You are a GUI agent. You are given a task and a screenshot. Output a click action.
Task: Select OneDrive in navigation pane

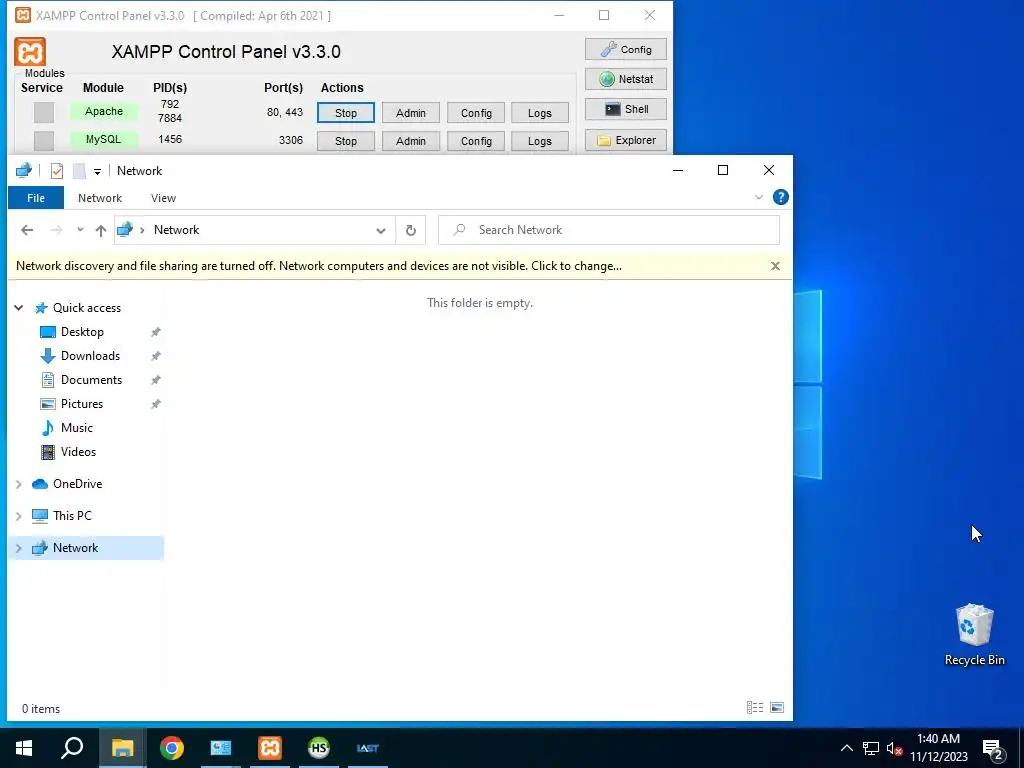(x=77, y=484)
